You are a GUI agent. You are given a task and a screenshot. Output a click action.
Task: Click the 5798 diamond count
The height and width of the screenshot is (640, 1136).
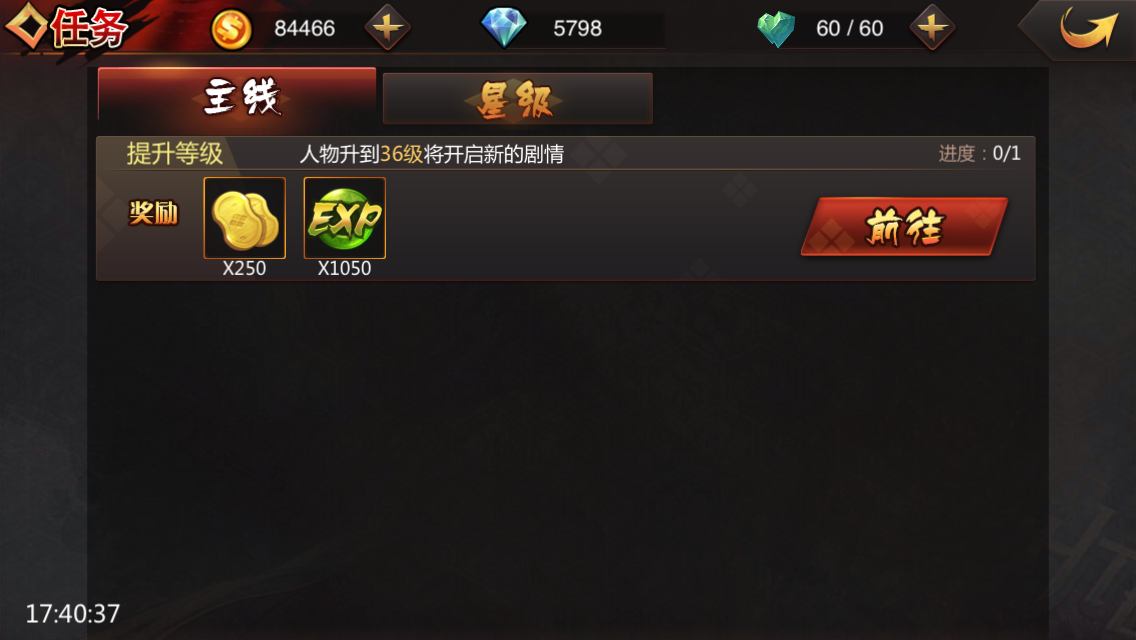[577, 28]
